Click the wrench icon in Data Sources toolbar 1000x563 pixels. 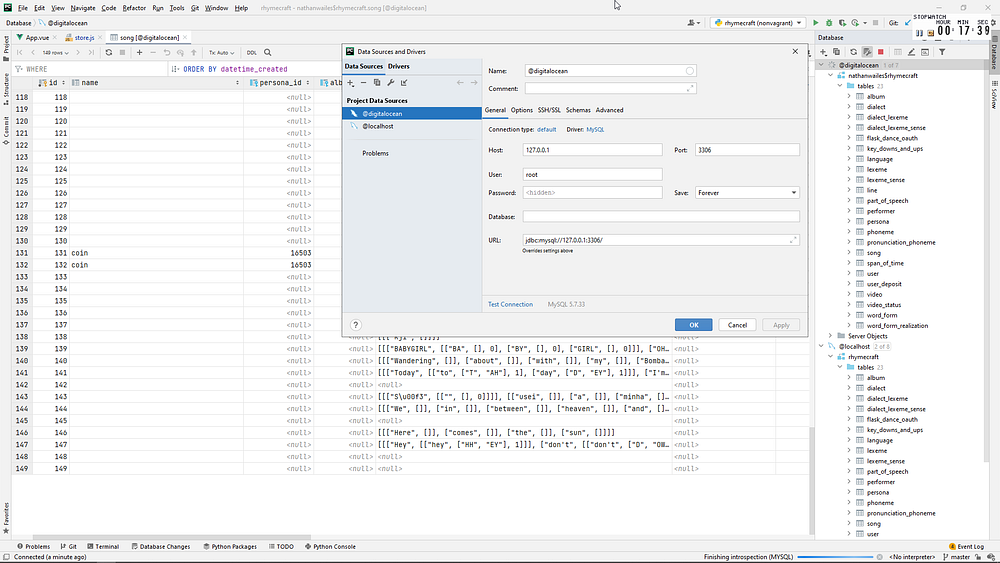(391, 83)
